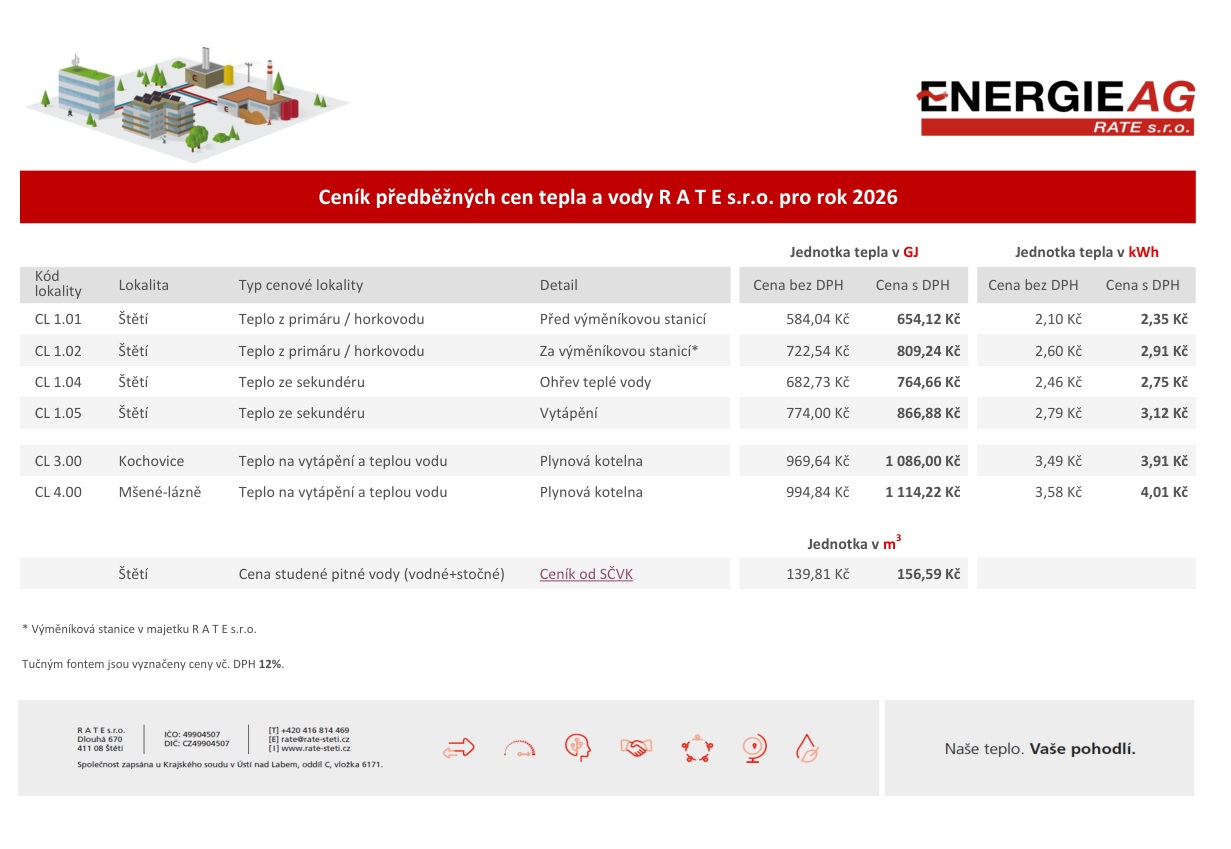1231x849 pixels.
Task: Open the Ceník od SČVK link
Action: tap(586, 574)
